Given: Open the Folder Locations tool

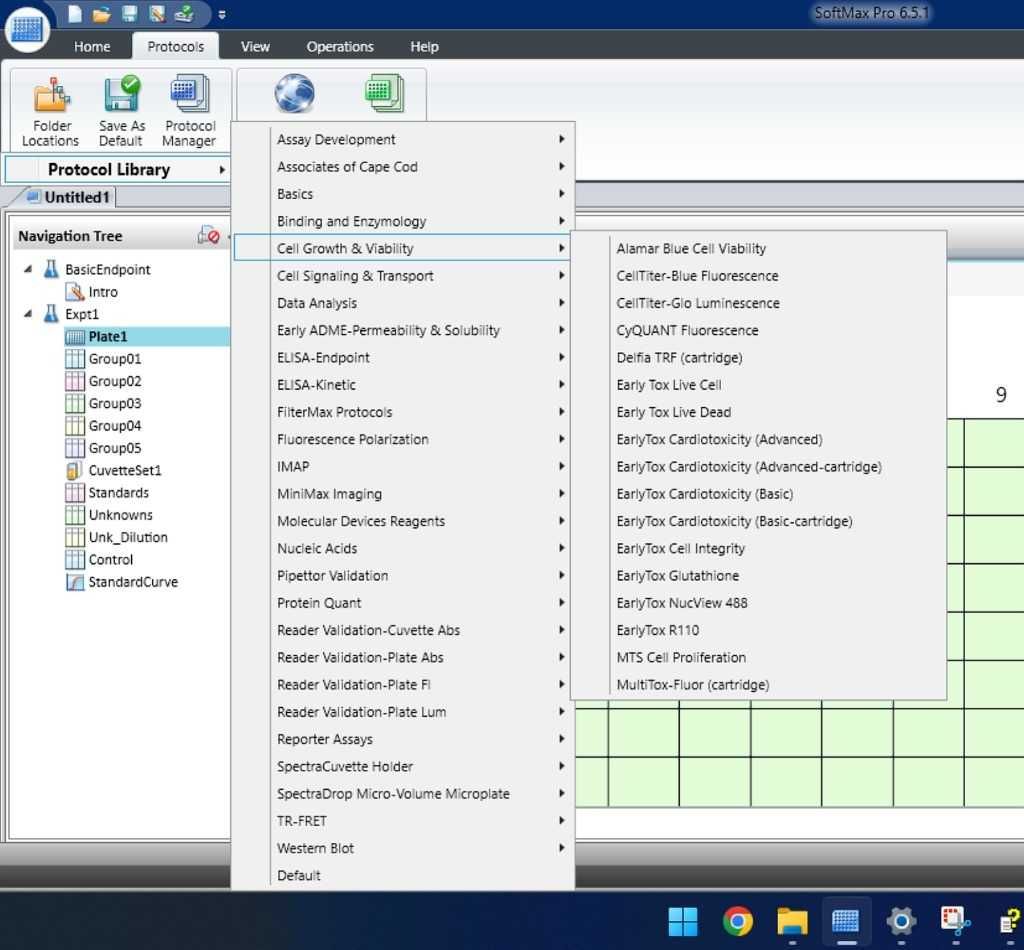Looking at the screenshot, I should tap(51, 110).
